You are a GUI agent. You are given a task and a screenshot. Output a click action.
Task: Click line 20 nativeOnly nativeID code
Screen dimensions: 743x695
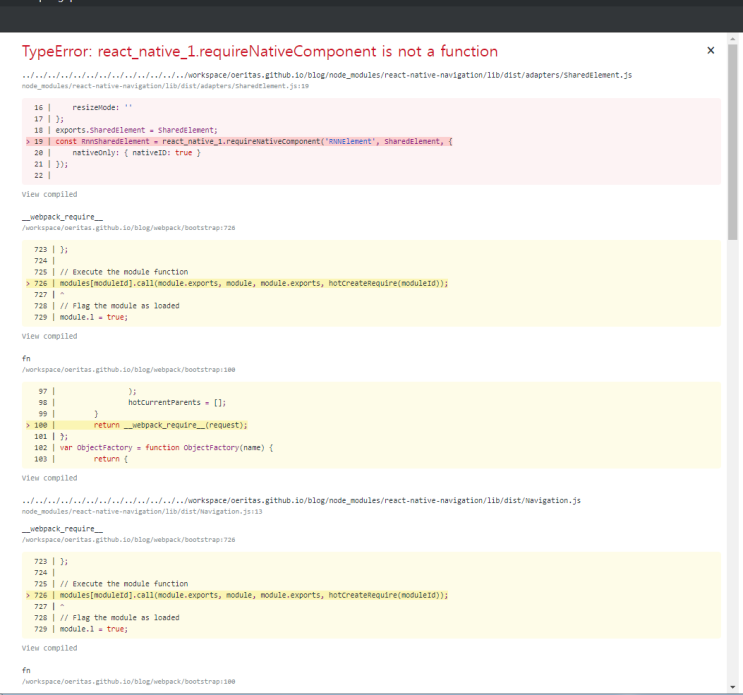136,153
